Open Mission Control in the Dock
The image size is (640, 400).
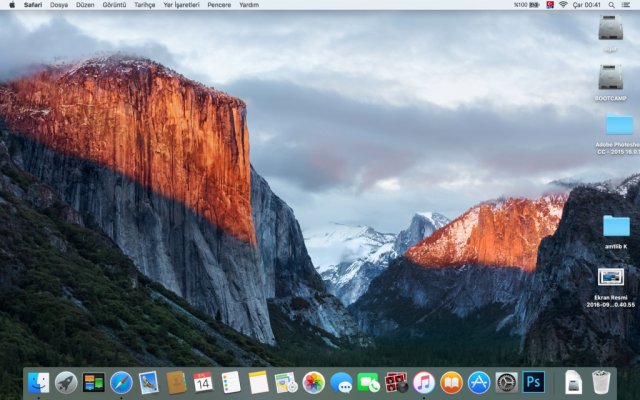93,383
